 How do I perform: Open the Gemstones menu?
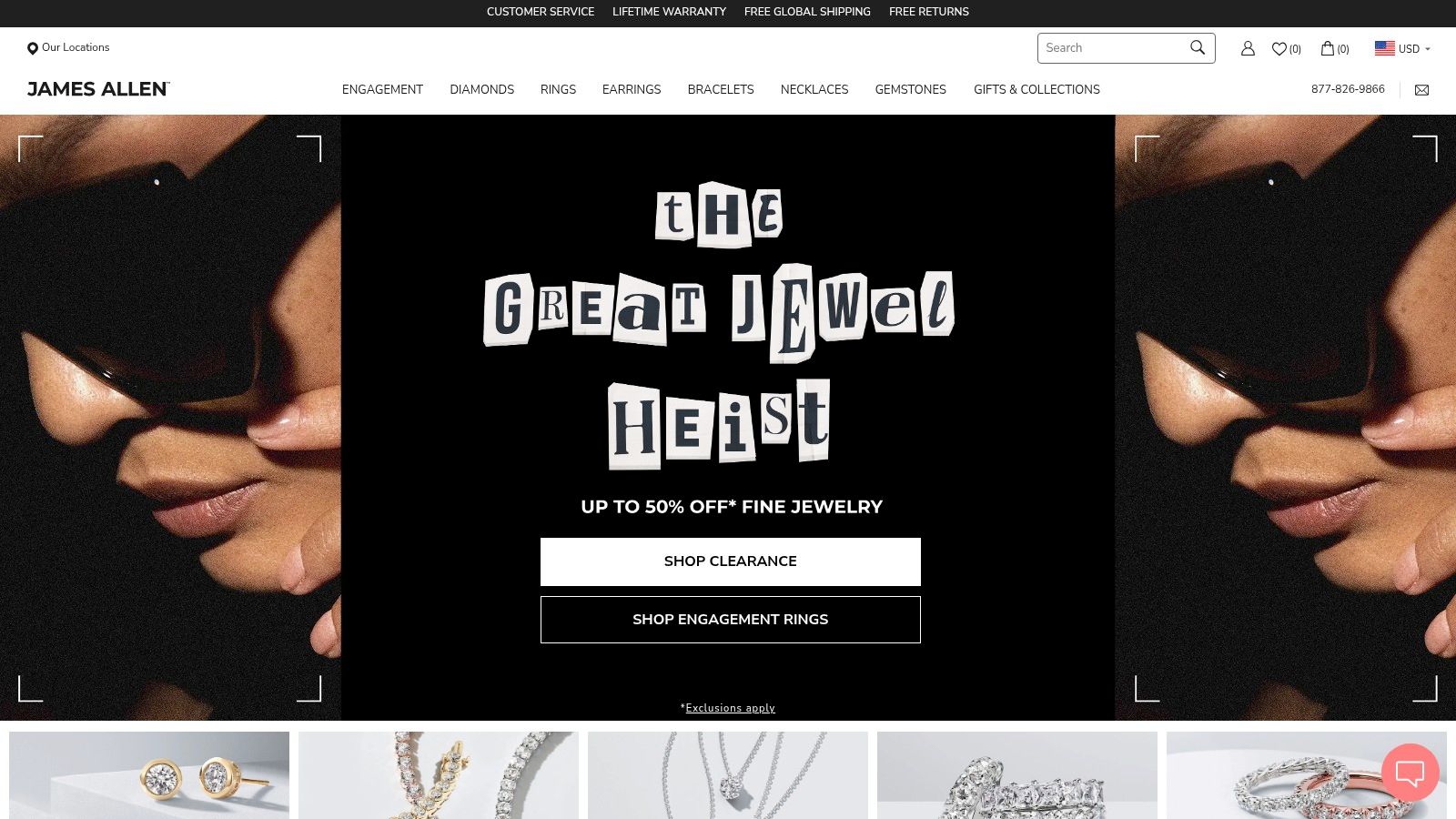pos(910,89)
